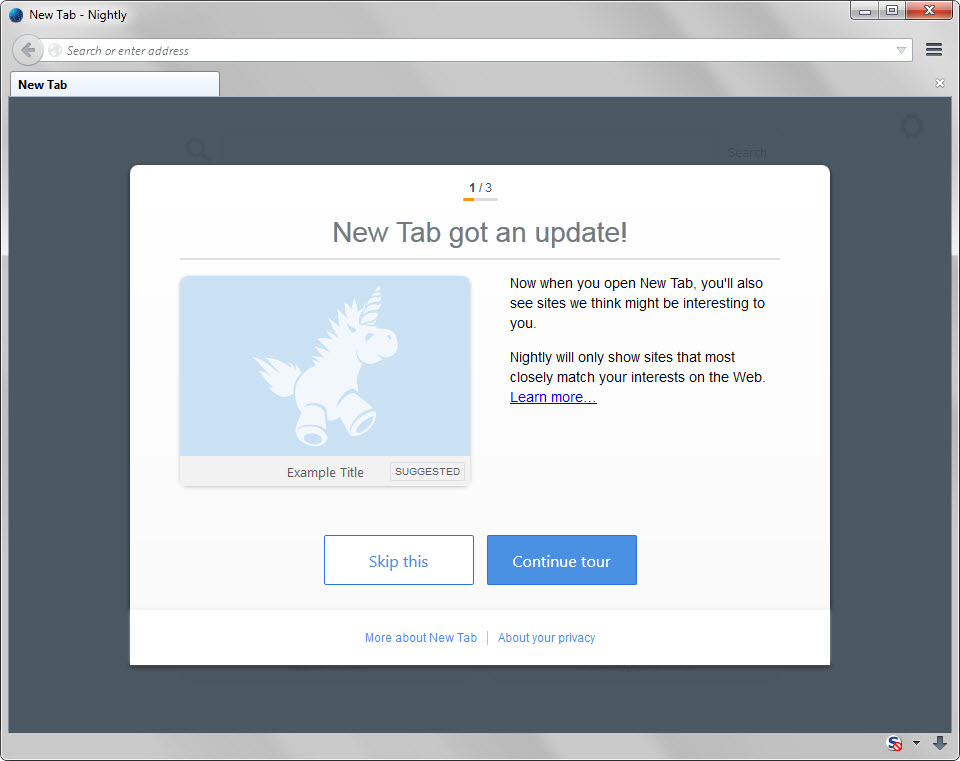
Task: Click the Nightly globe icon in the title bar
Action: pyautogui.click(x=16, y=15)
